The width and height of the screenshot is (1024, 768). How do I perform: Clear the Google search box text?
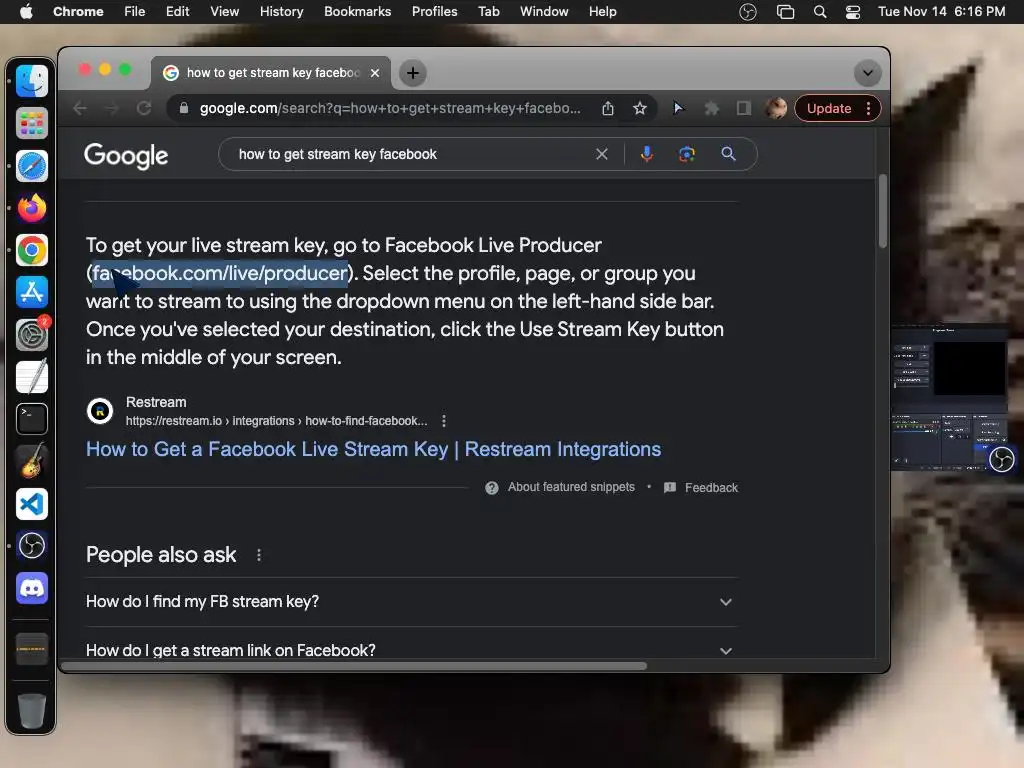601,154
